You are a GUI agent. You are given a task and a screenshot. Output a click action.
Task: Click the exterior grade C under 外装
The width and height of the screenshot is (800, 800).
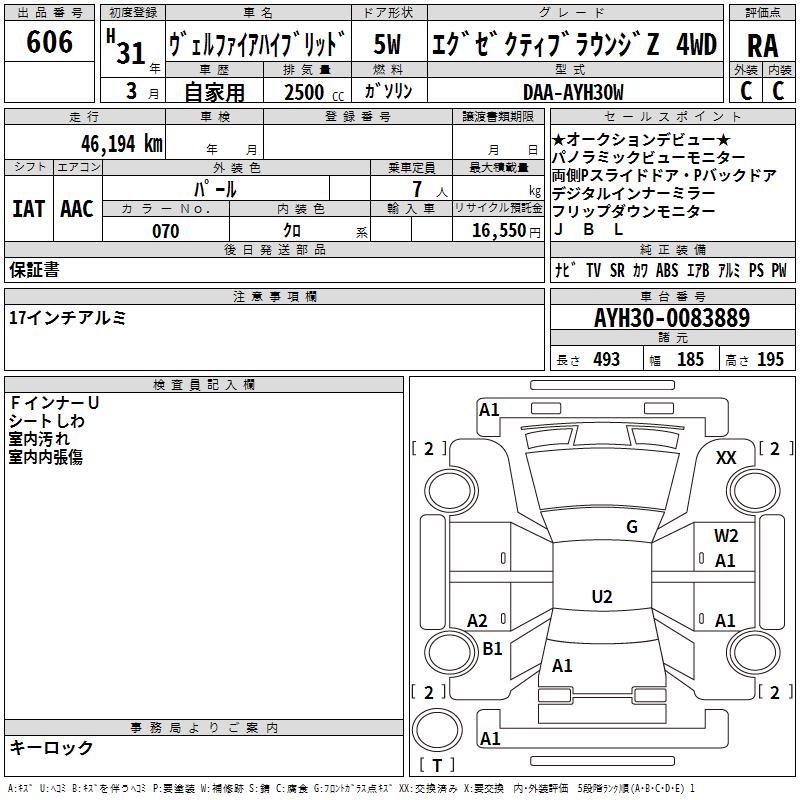[x=746, y=91]
